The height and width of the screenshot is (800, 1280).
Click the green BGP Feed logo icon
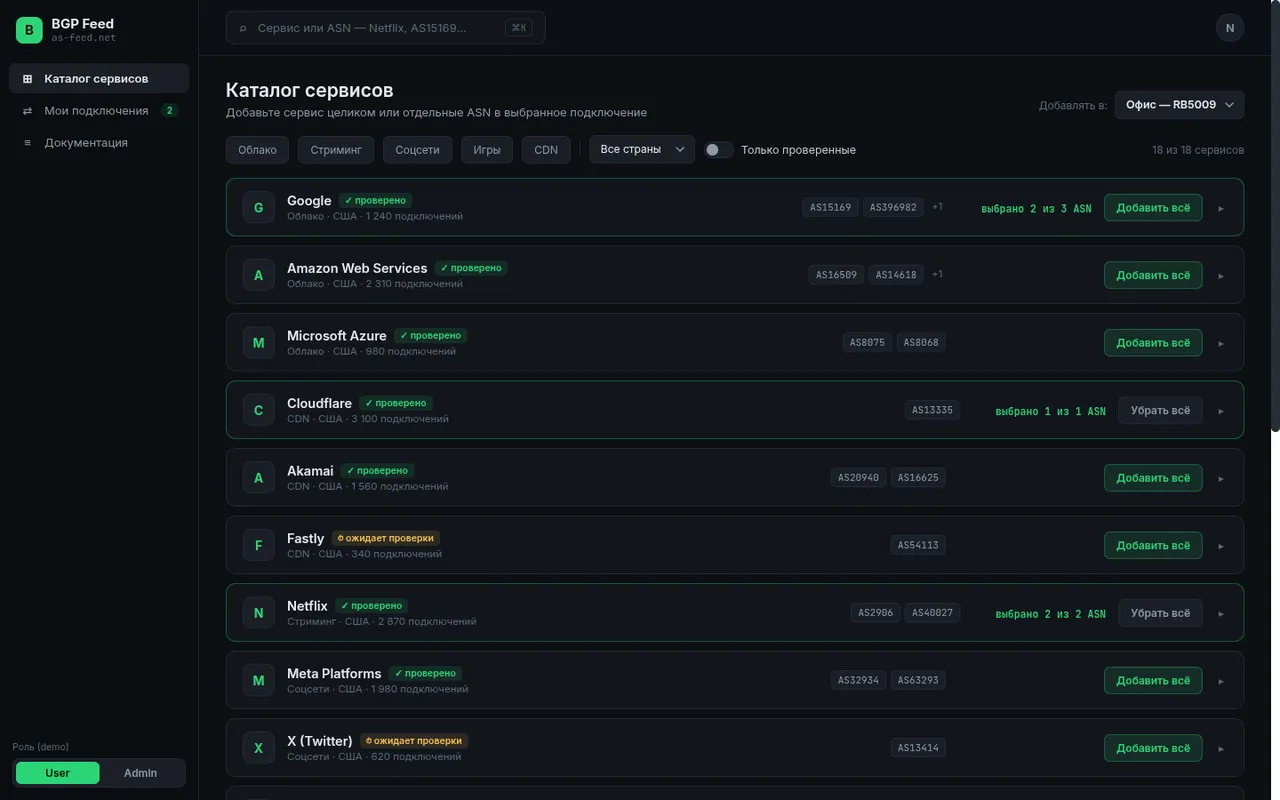pyautogui.click(x=29, y=30)
